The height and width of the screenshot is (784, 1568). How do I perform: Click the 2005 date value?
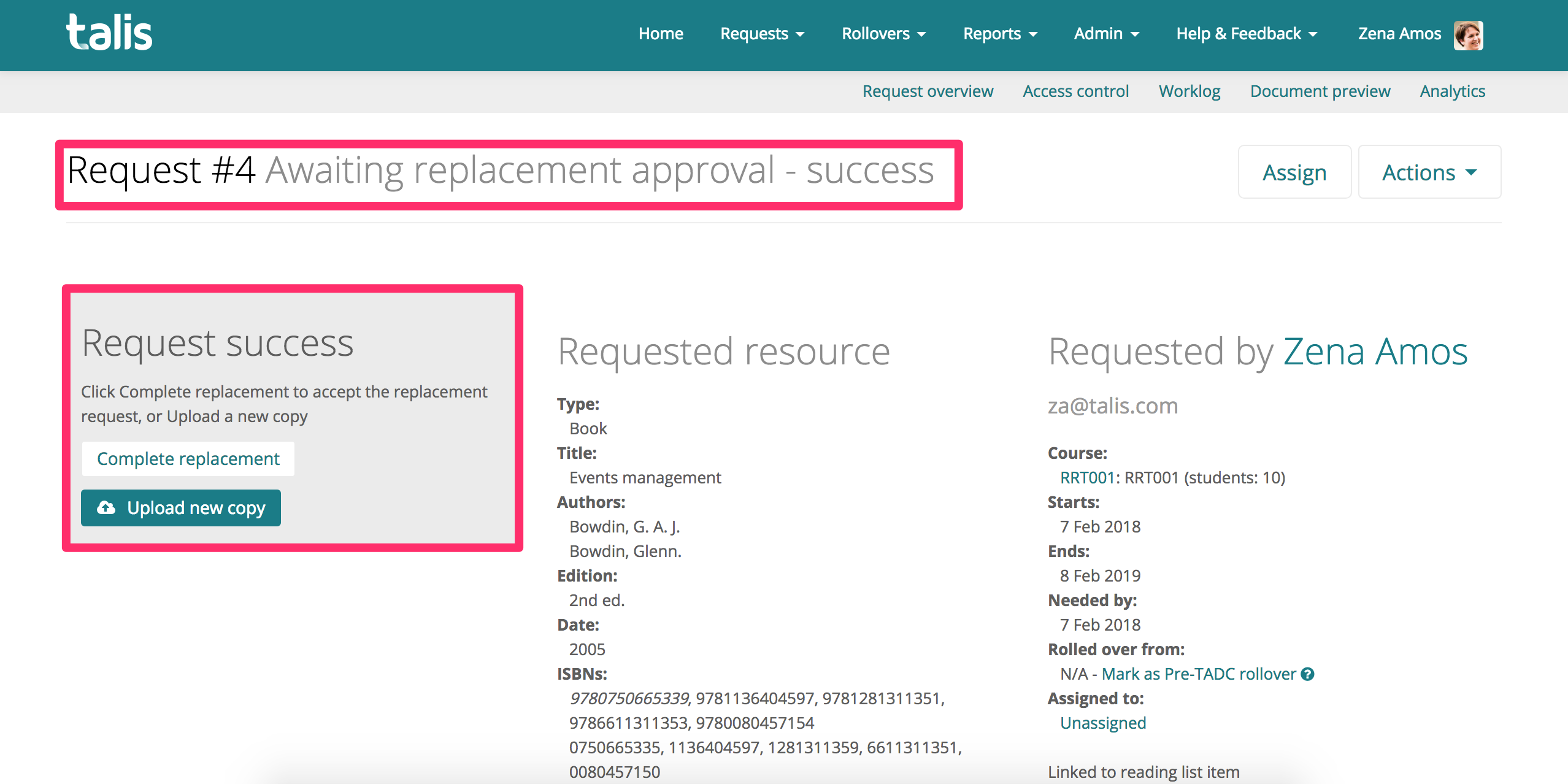(x=587, y=649)
